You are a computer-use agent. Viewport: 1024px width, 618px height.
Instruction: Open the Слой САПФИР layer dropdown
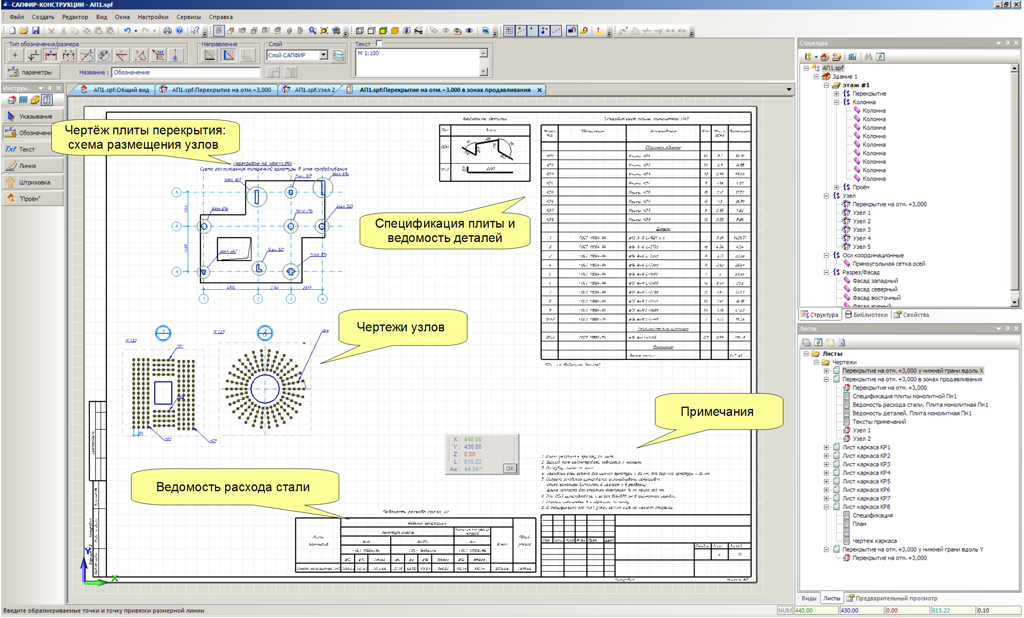point(324,56)
